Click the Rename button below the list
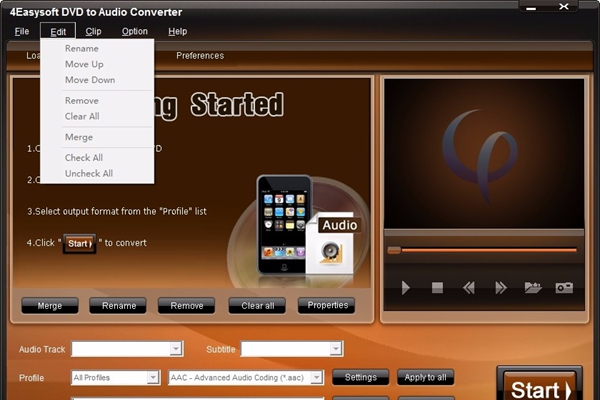Image resolution: width=600 pixels, height=400 pixels. 118,306
